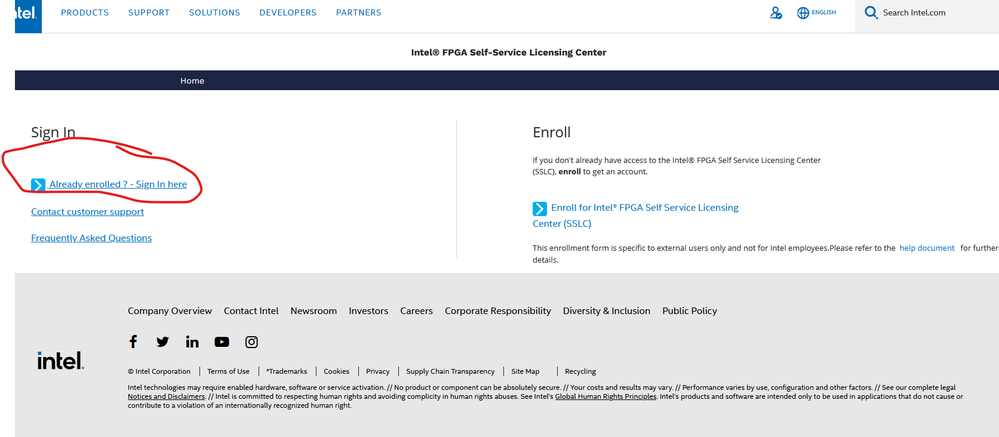Screen dimensions: 999x437
Task: Open Intel's LinkedIn page icon
Action: (192, 342)
